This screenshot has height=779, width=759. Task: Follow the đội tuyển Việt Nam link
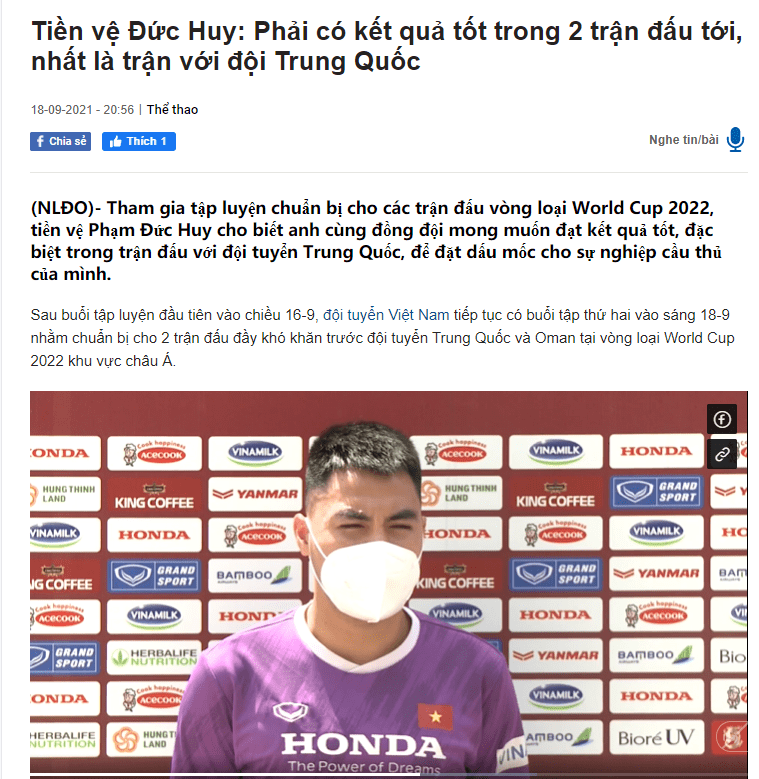click(x=386, y=315)
